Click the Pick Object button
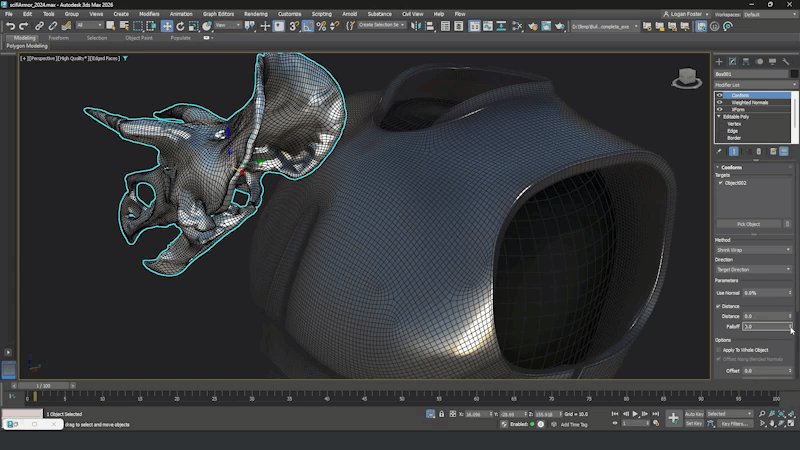This screenshot has width=800, height=450. 748,224
